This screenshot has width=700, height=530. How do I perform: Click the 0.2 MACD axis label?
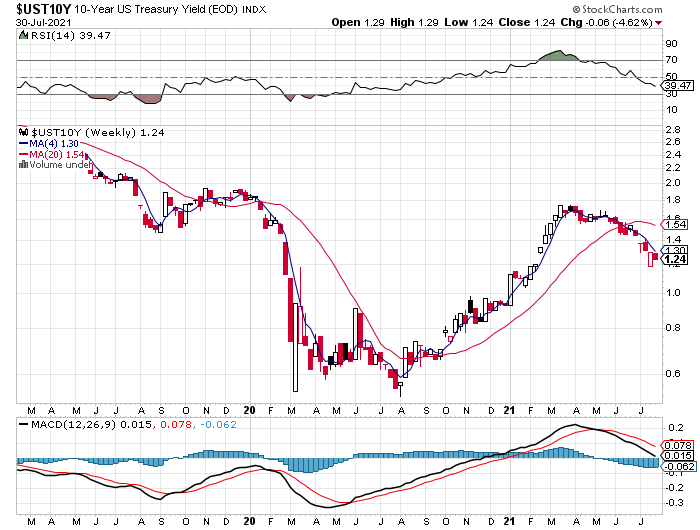tap(676, 428)
